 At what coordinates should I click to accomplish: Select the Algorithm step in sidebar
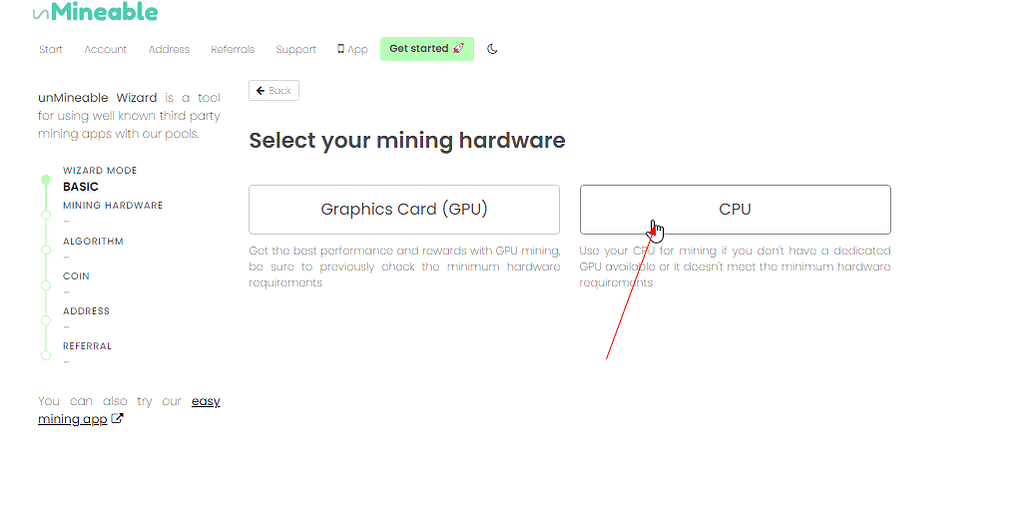coord(93,241)
